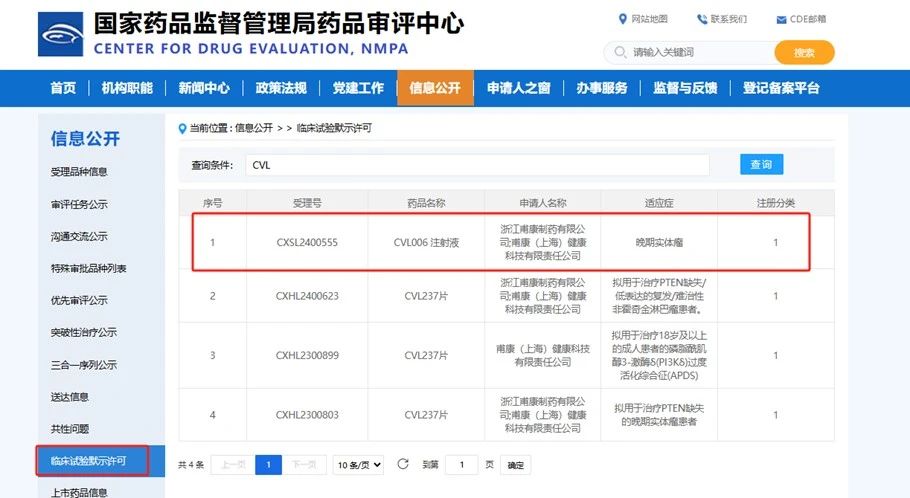The height and width of the screenshot is (498, 910).
Task: Open 临床试验默示许可 in the sidebar
Action: tap(87, 460)
